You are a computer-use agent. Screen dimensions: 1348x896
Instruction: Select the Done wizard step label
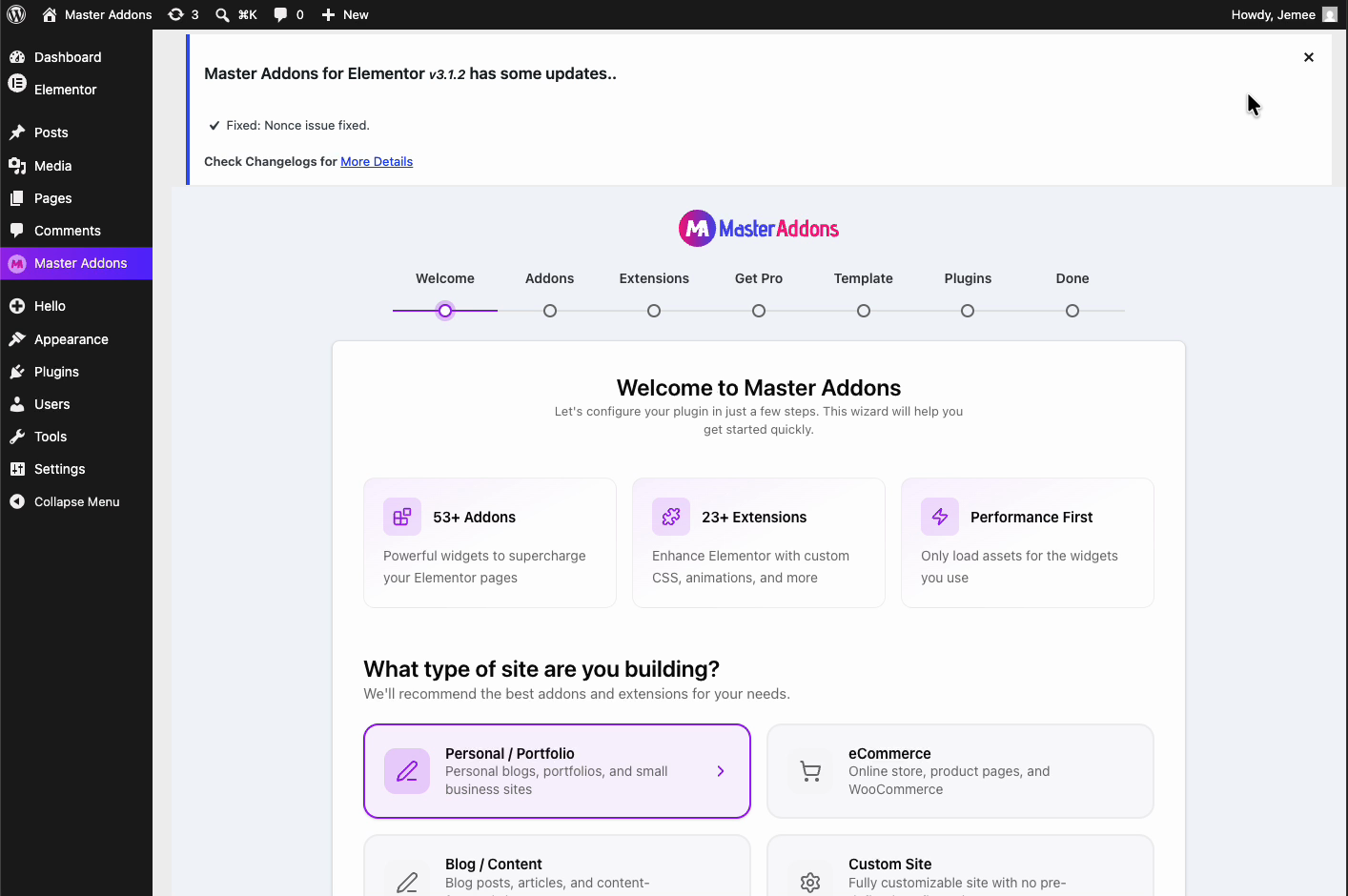1072,278
